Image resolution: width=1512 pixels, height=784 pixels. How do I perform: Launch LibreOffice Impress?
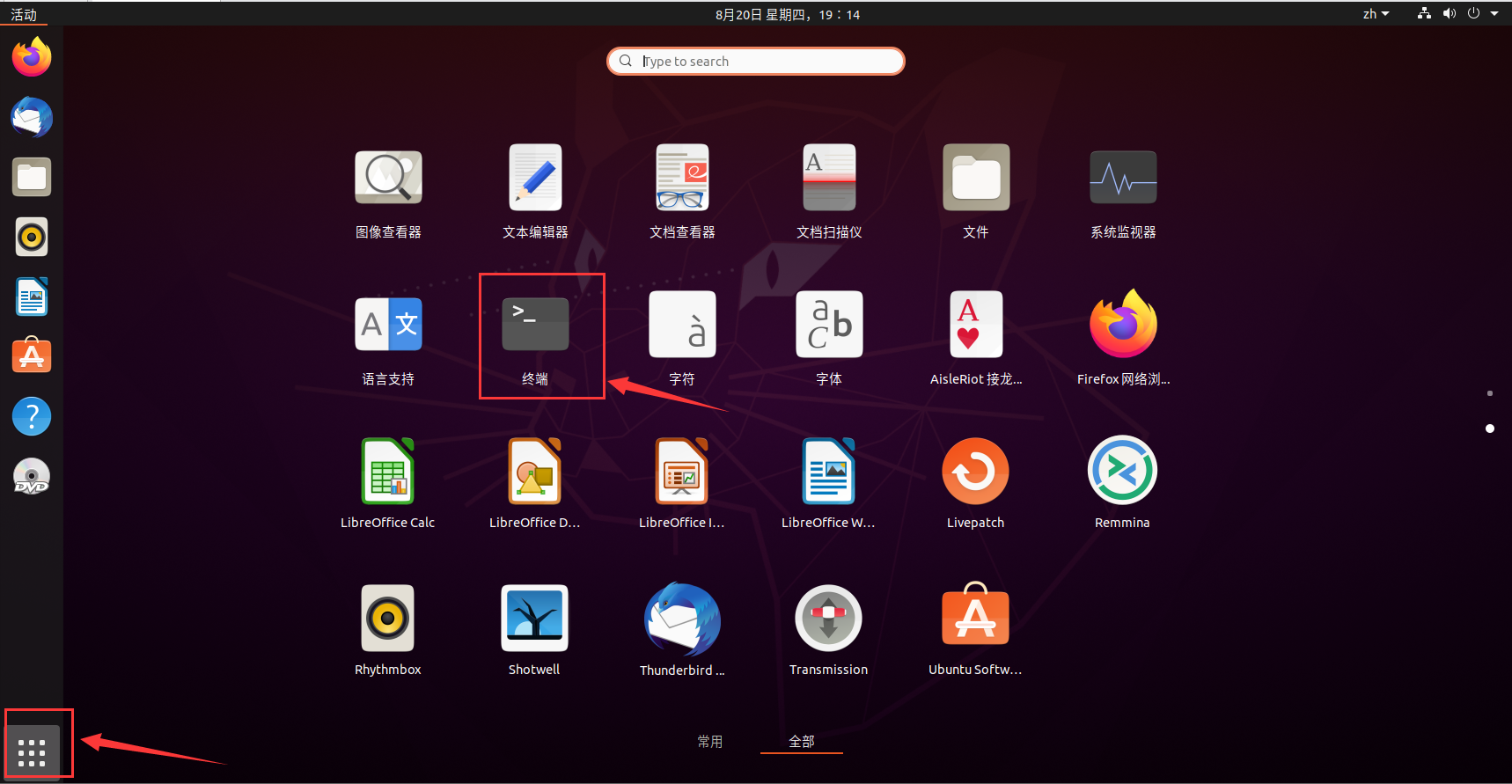[x=682, y=471]
